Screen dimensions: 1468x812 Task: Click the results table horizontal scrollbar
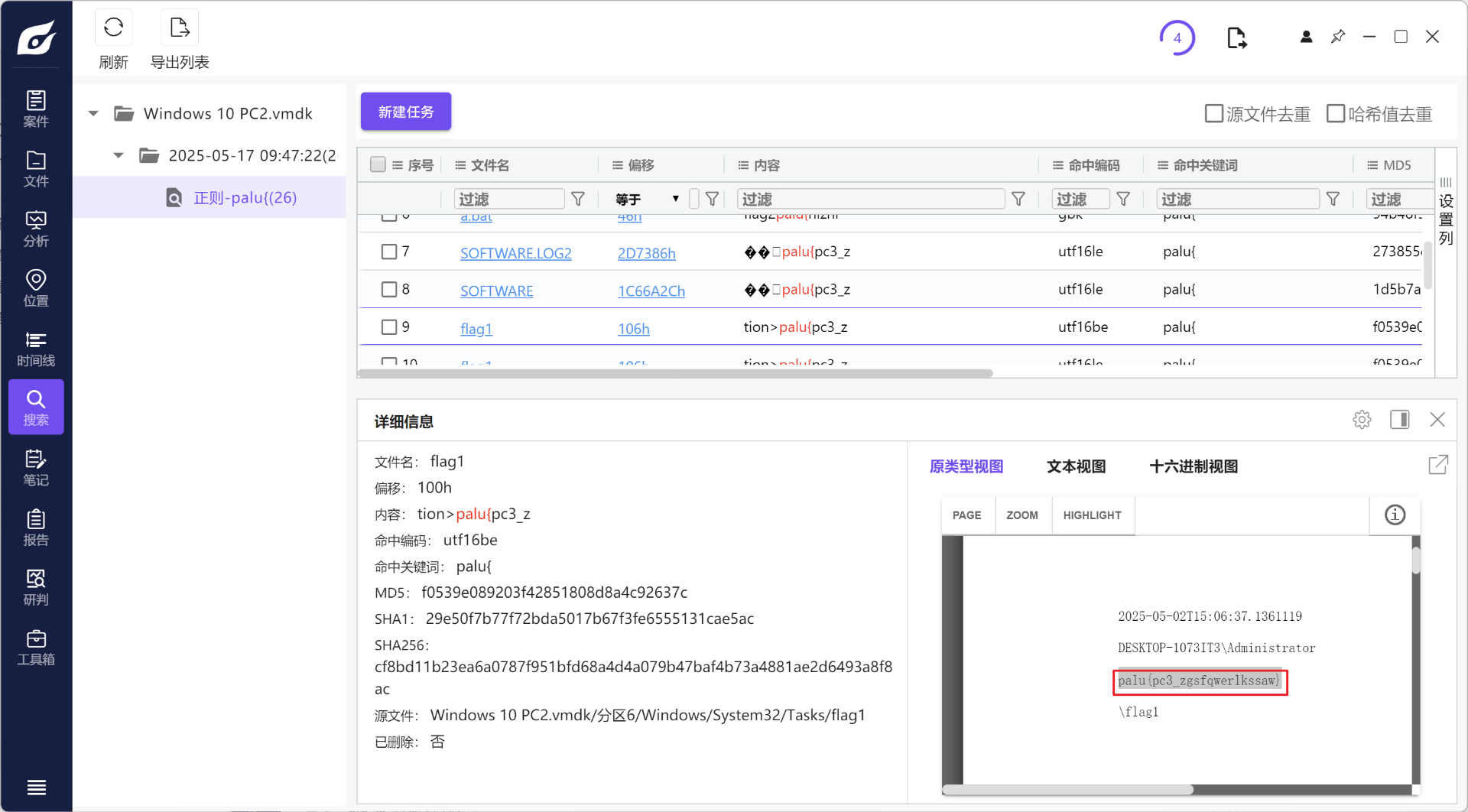click(x=676, y=374)
